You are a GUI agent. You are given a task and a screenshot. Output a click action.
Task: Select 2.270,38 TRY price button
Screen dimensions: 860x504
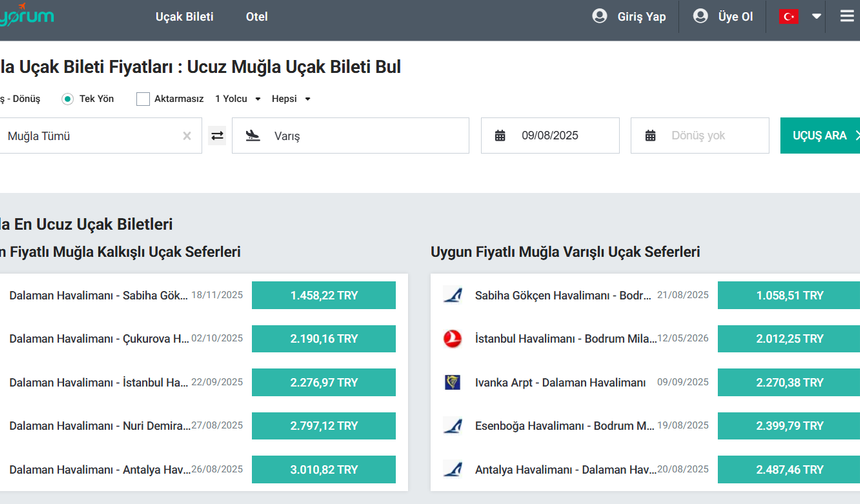point(789,382)
